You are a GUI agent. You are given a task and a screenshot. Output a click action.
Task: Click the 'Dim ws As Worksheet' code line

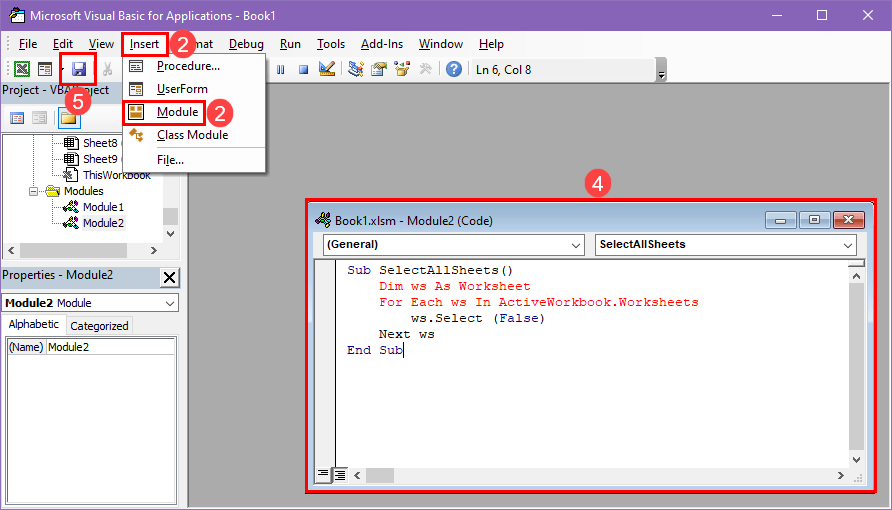[455, 286]
